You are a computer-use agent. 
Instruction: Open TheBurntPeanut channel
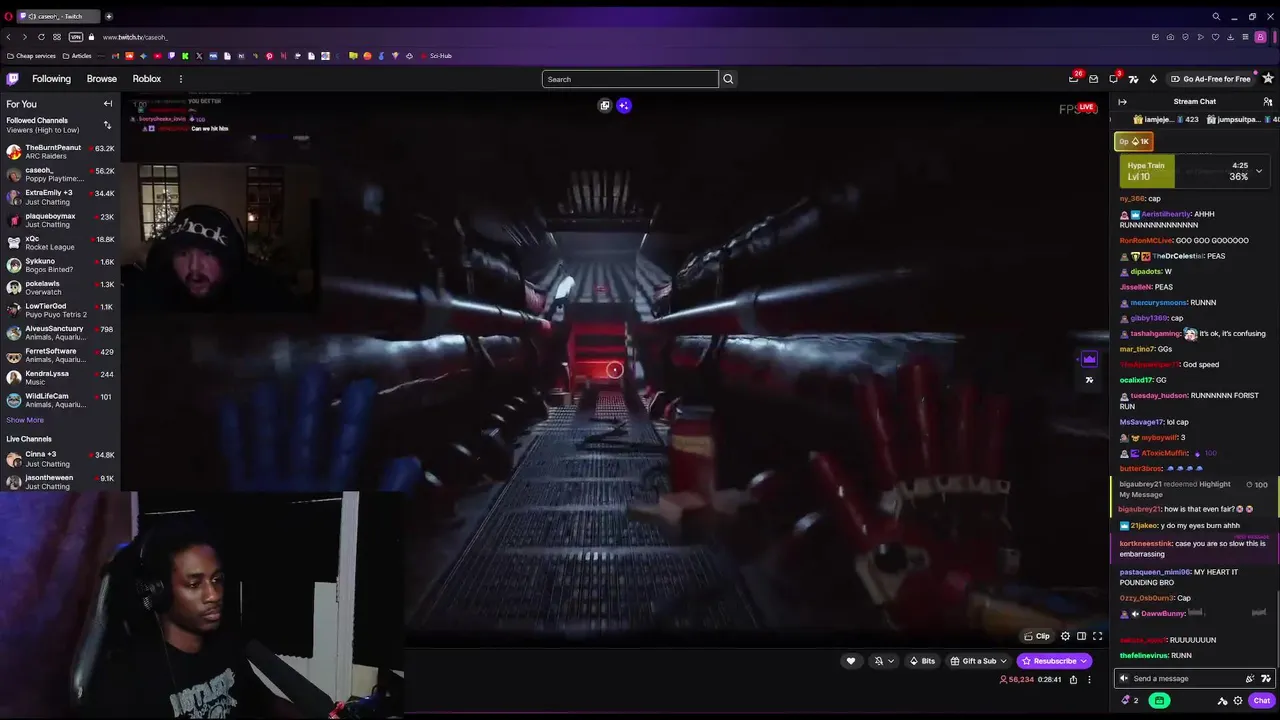pos(60,152)
